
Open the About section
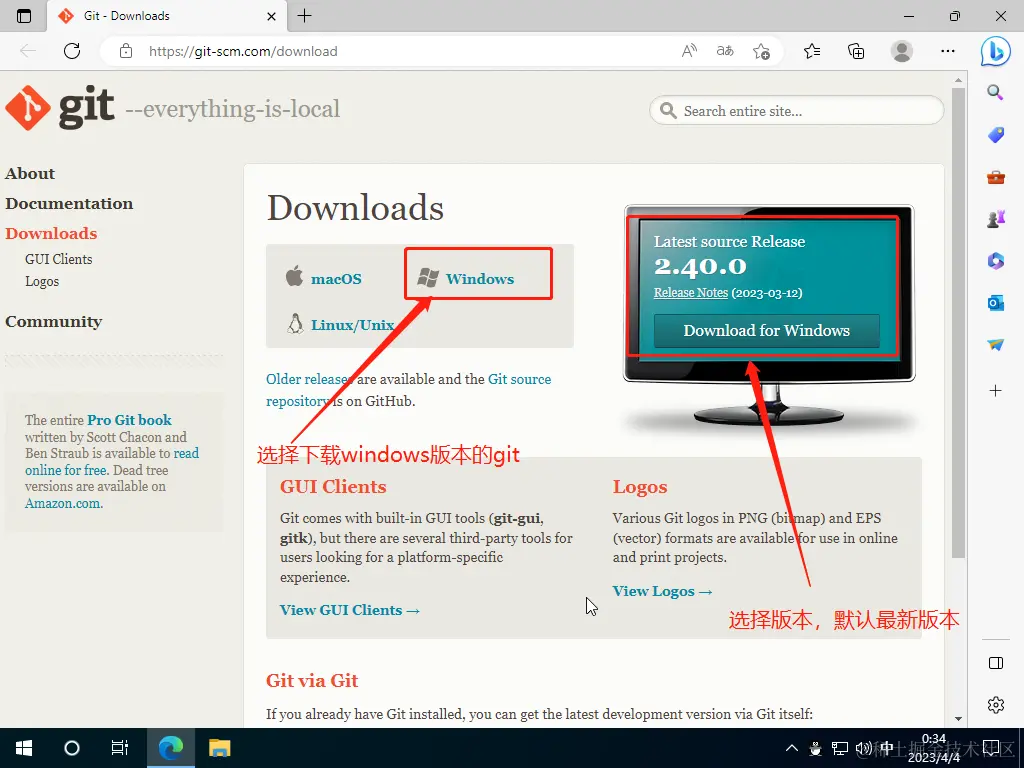click(30, 174)
